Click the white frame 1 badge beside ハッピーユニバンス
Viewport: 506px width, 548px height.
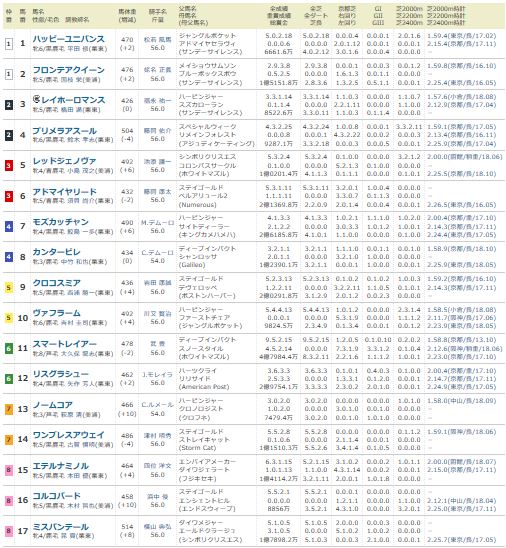[9, 44]
